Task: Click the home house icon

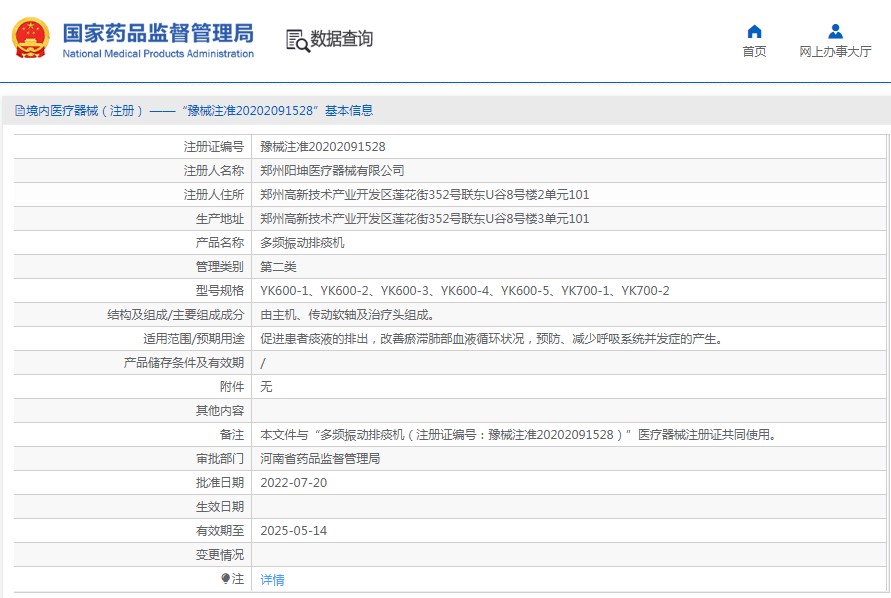Action: (x=754, y=31)
